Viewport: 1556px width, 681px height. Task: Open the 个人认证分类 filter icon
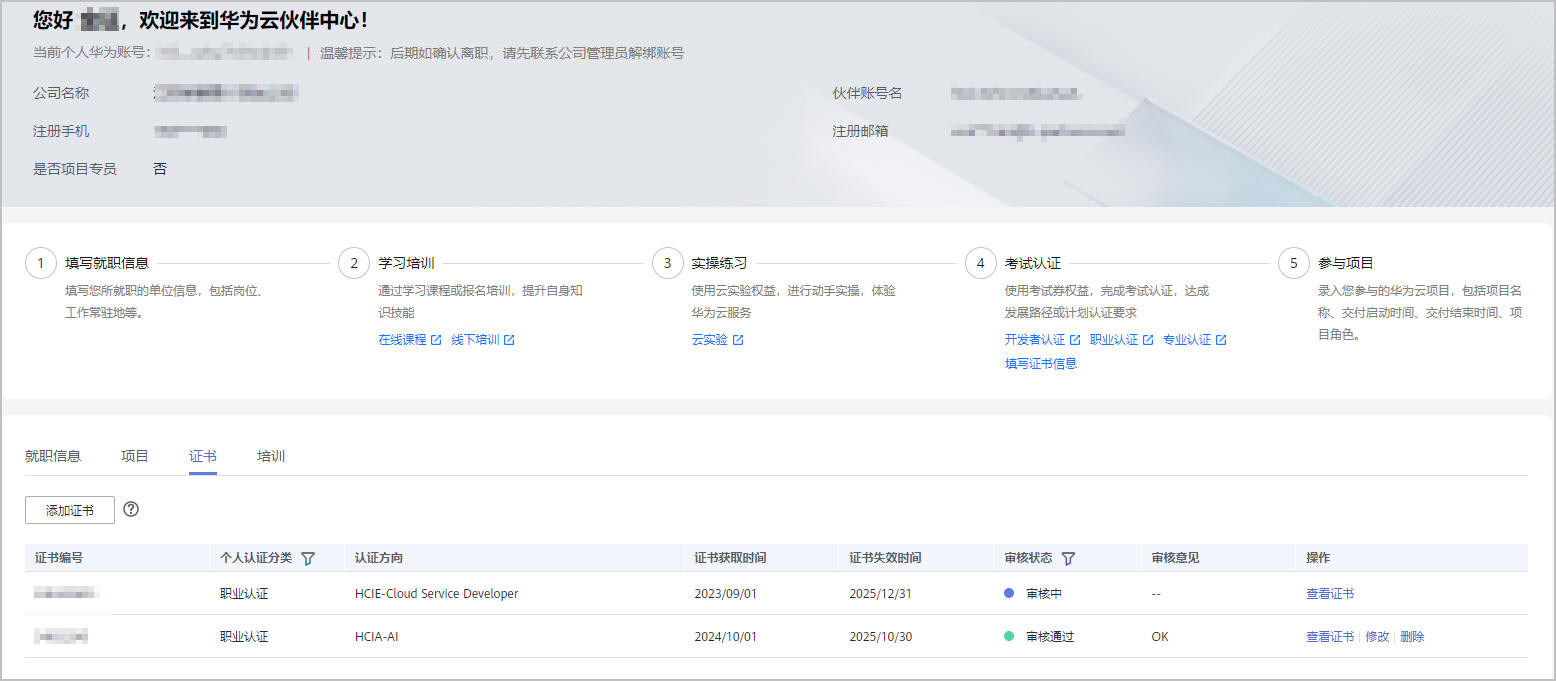tap(308, 558)
